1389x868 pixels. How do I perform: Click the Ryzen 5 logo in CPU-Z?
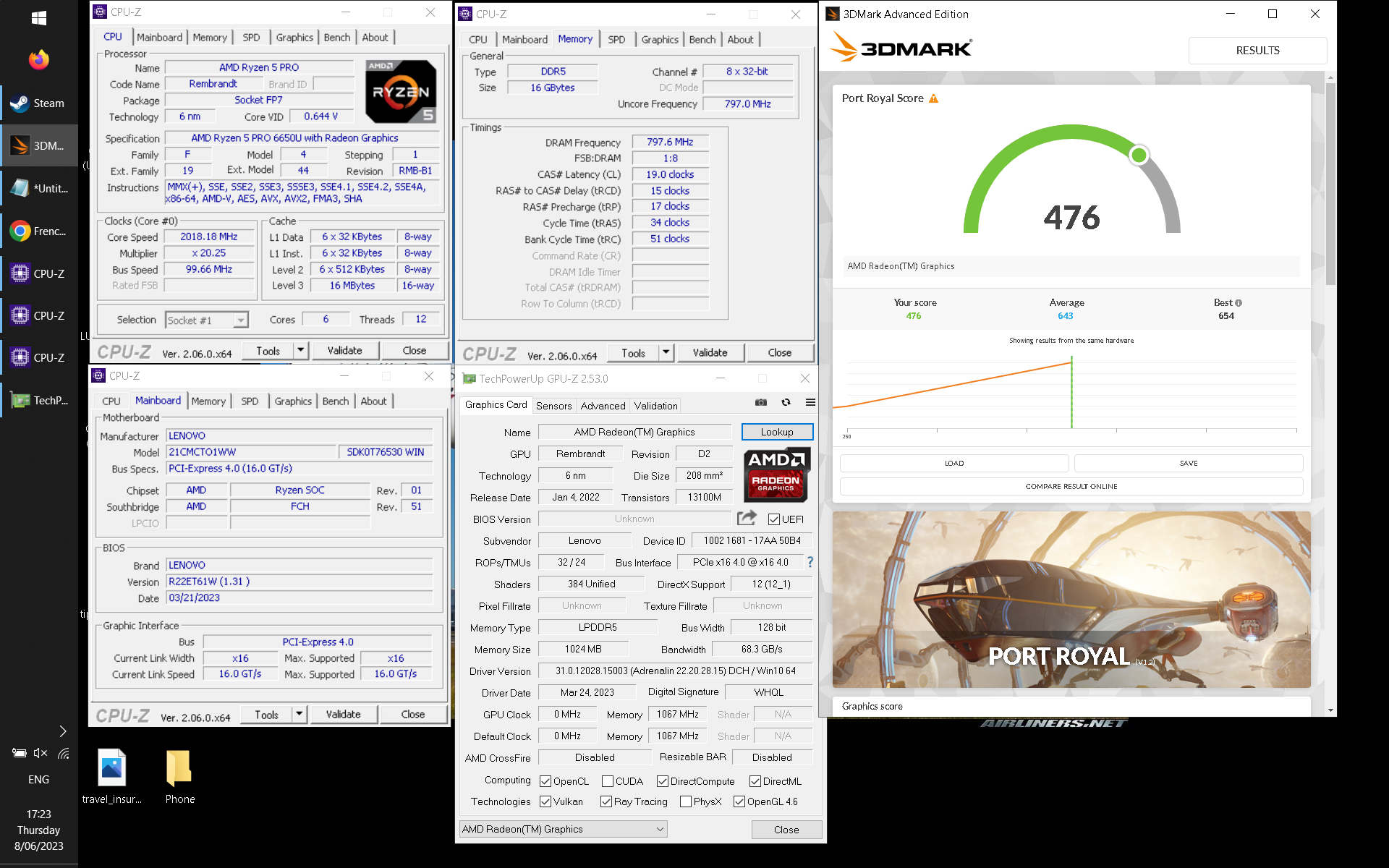[x=401, y=91]
